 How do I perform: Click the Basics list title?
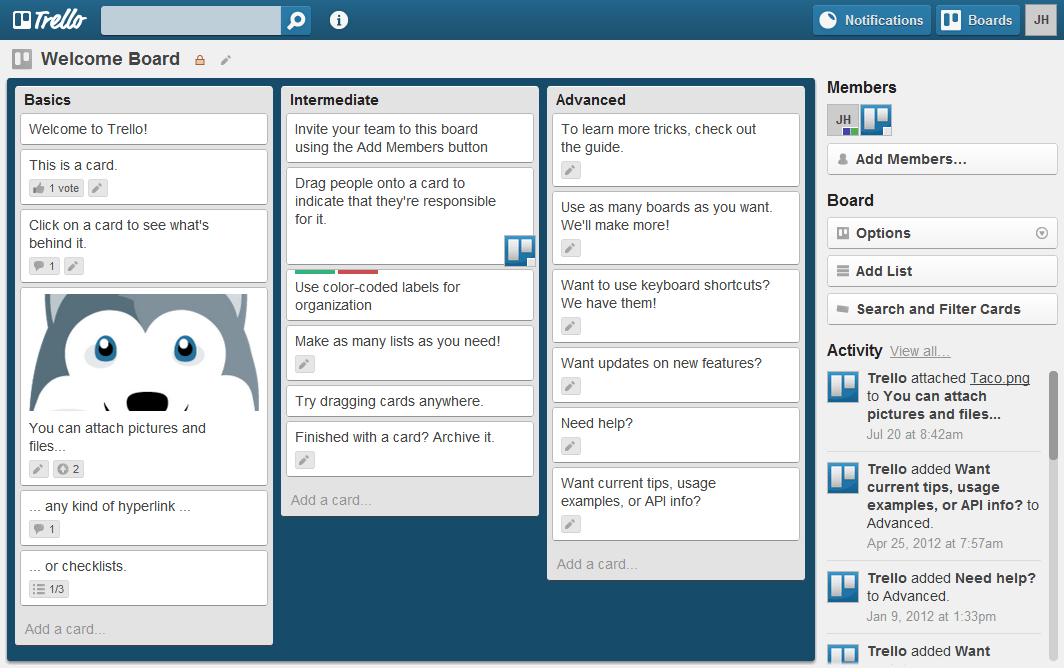[x=48, y=100]
